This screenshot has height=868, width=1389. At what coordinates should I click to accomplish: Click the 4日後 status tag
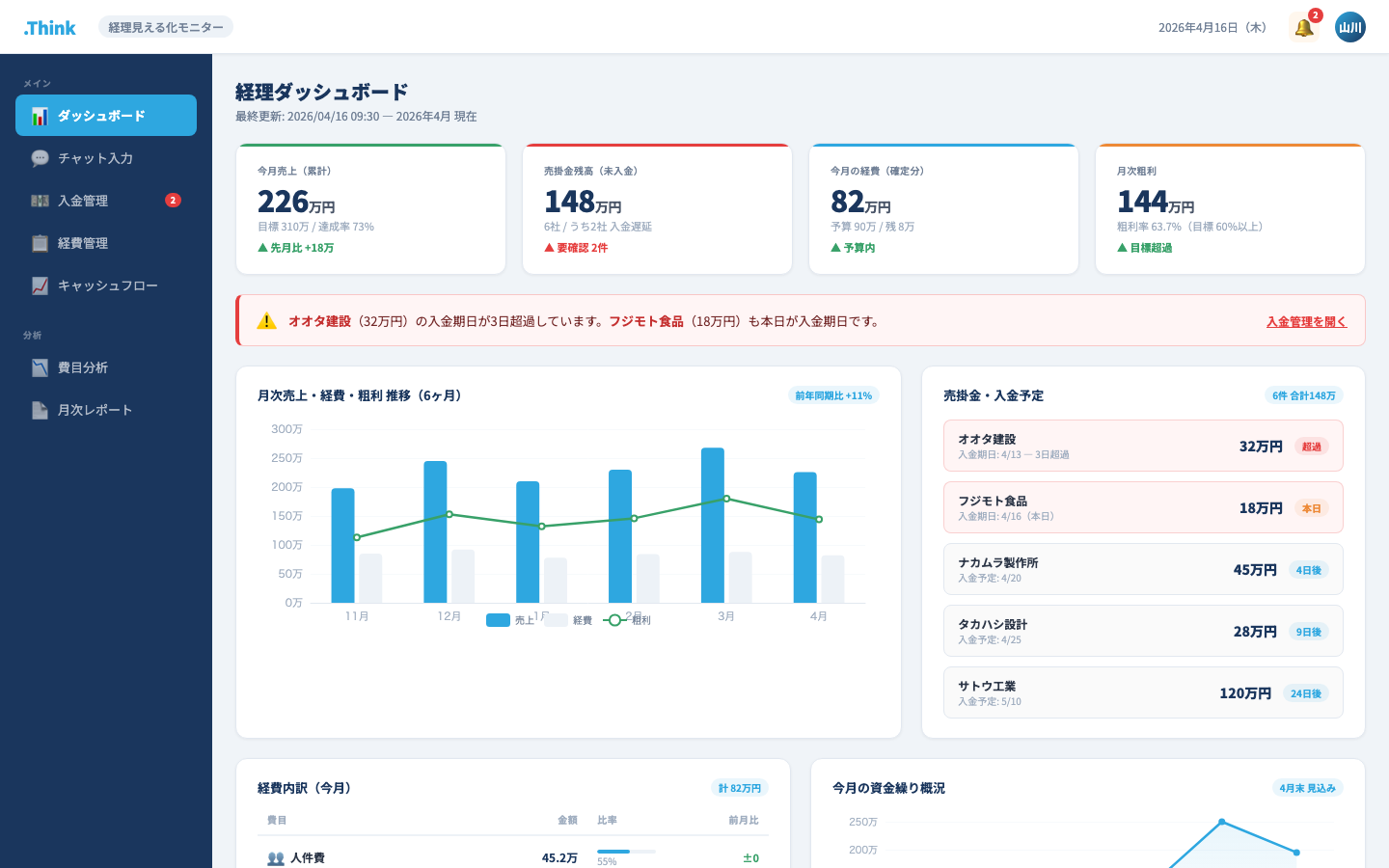[x=1309, y=570]
